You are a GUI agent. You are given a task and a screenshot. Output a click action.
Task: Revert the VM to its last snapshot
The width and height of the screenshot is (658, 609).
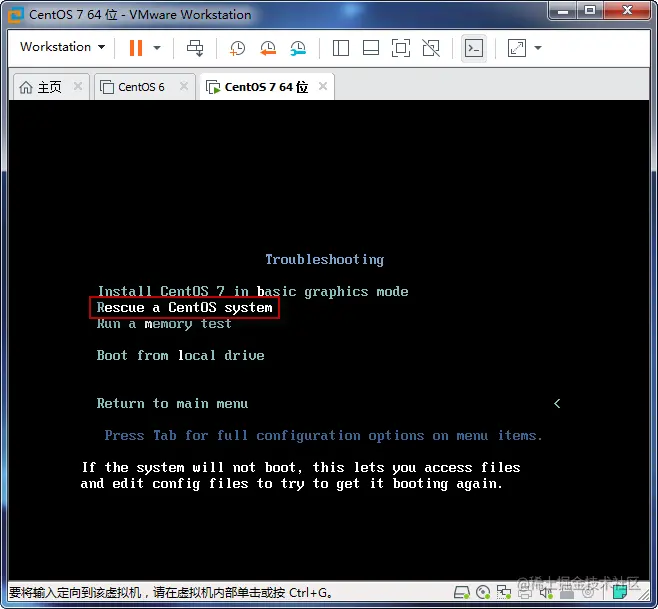pos(268,48)
